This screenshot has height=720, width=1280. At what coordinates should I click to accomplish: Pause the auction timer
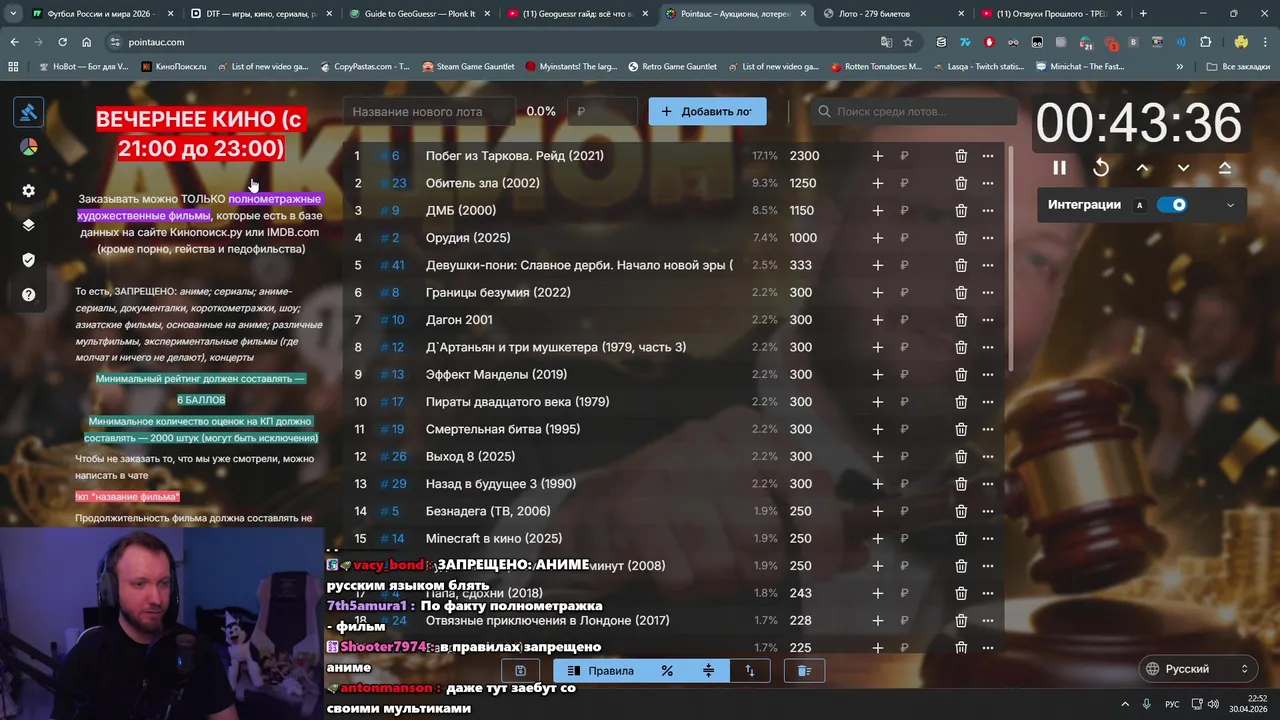pos(1059,168)
